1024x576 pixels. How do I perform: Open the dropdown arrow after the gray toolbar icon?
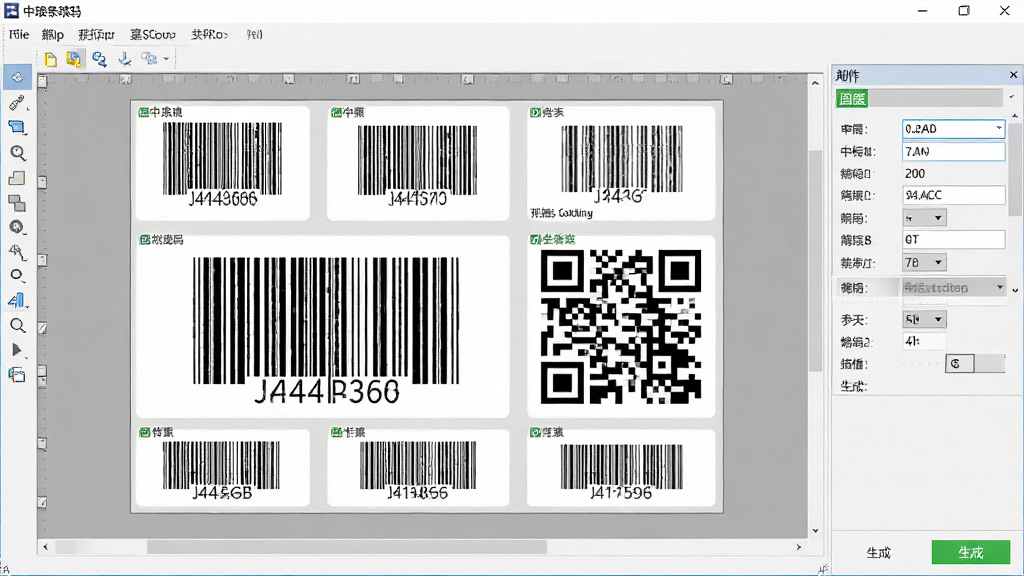tap(166, 59)
